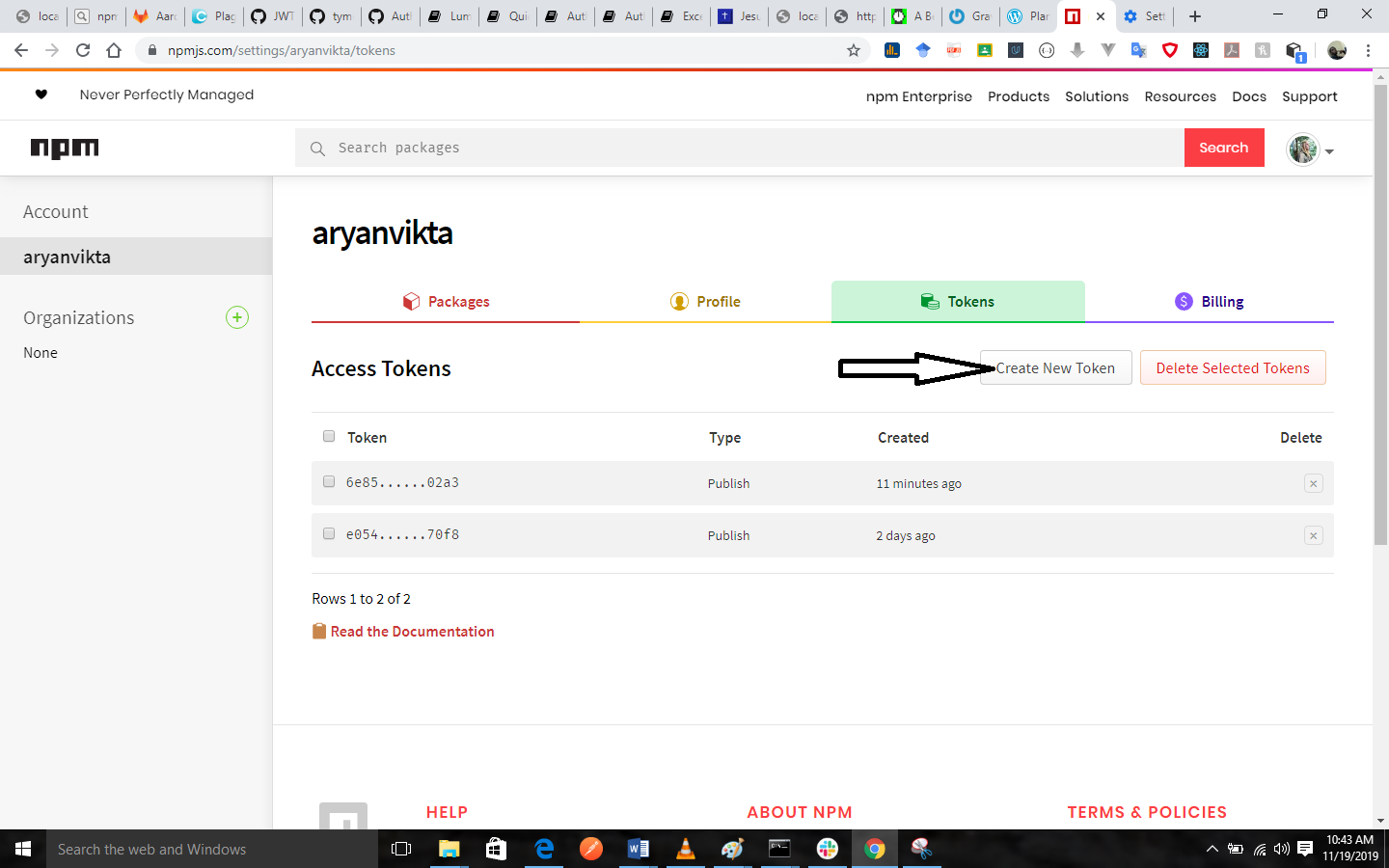Viewport: 1389px width, 868px height.
Task: Open Word from taskbar
Action: point(639,849)
